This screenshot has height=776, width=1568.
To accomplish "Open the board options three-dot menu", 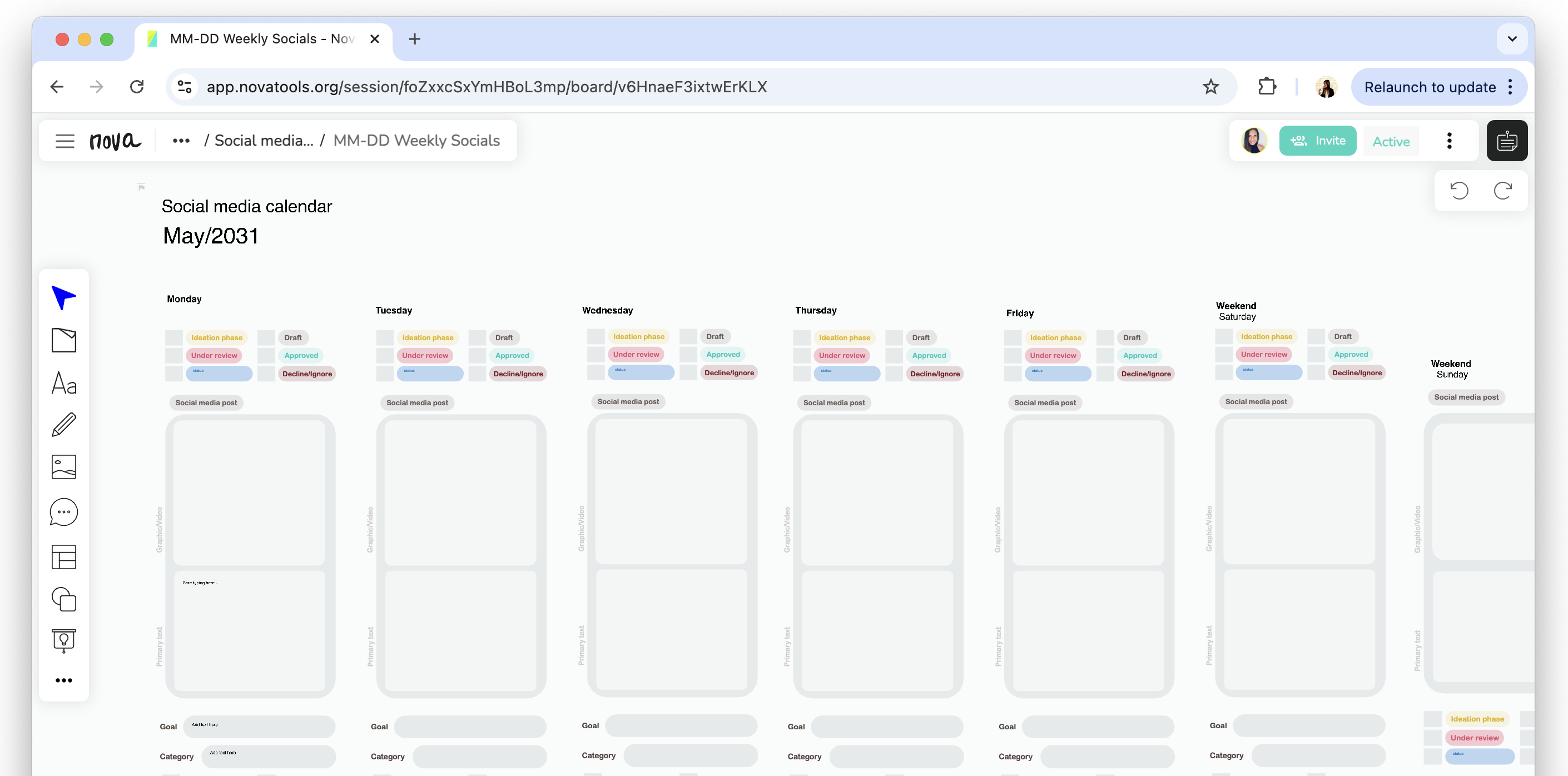I will click(1448, 141).
